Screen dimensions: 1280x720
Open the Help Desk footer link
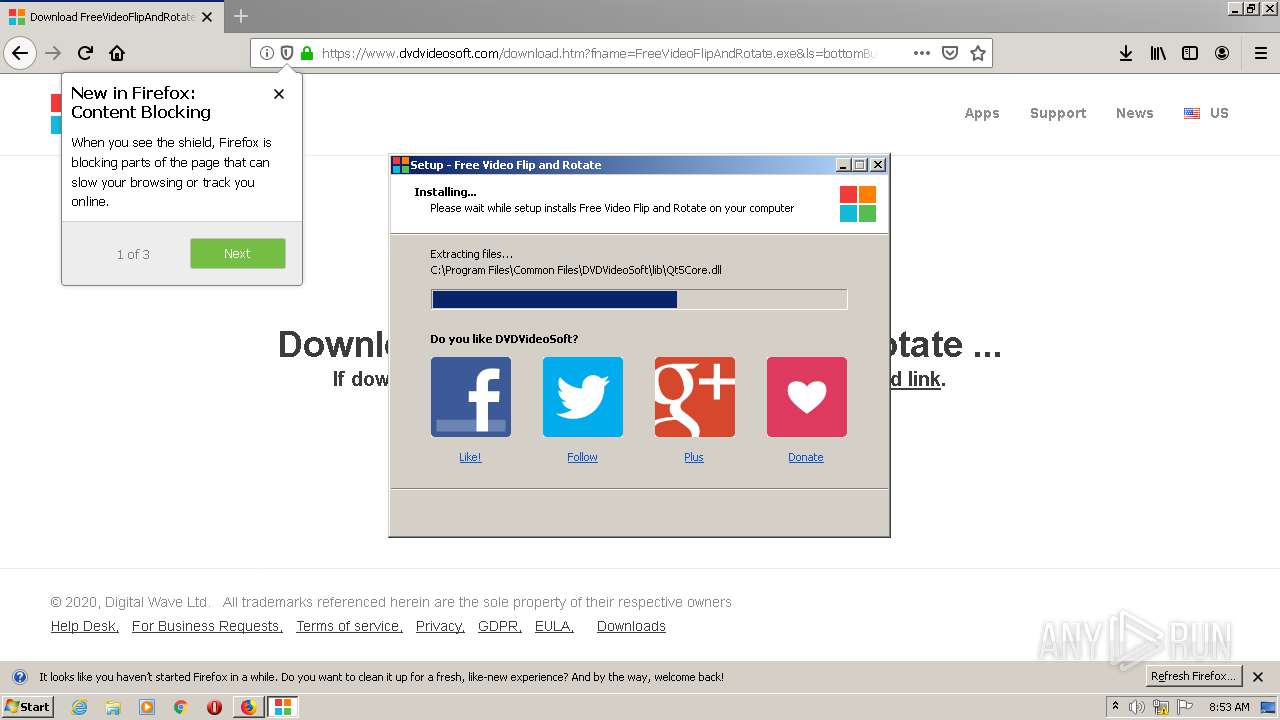(85, 626)
